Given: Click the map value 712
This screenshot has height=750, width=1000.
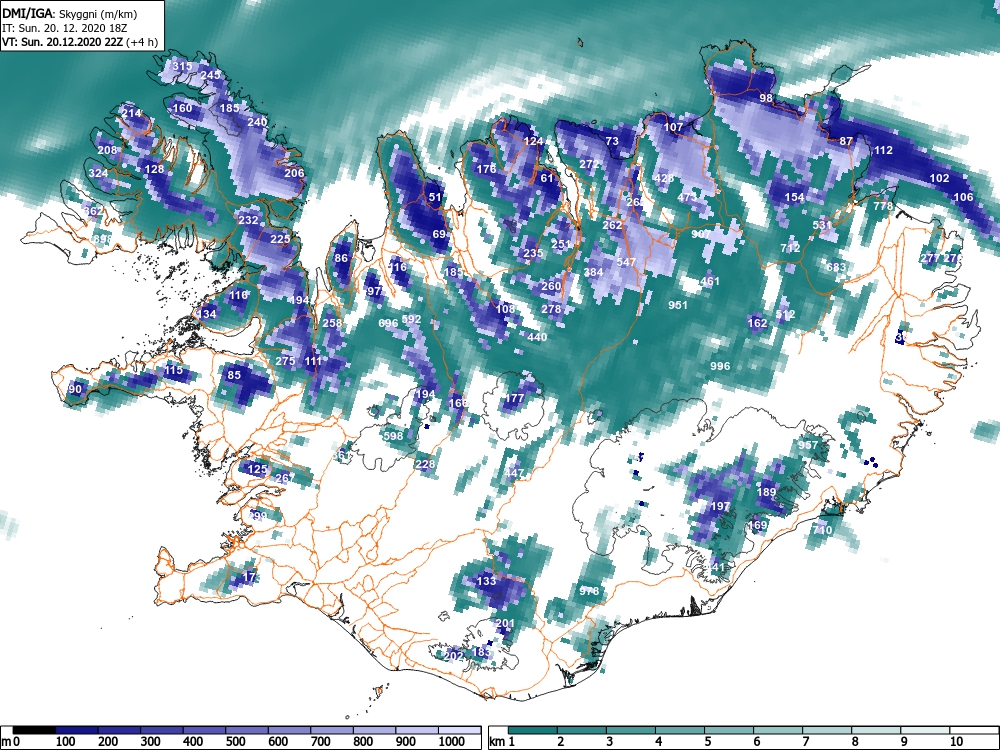Looking at the screenshot, I should [x=790, y=247].
